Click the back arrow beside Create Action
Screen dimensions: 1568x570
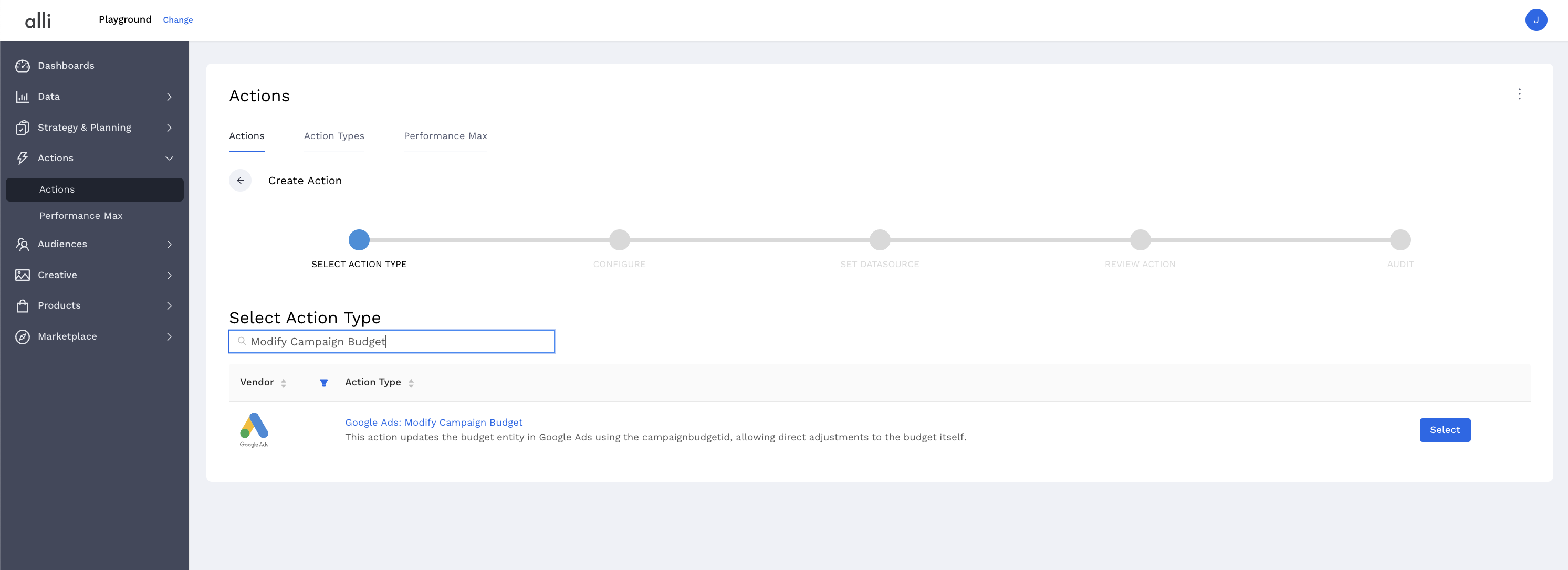[x=241, y=181]
